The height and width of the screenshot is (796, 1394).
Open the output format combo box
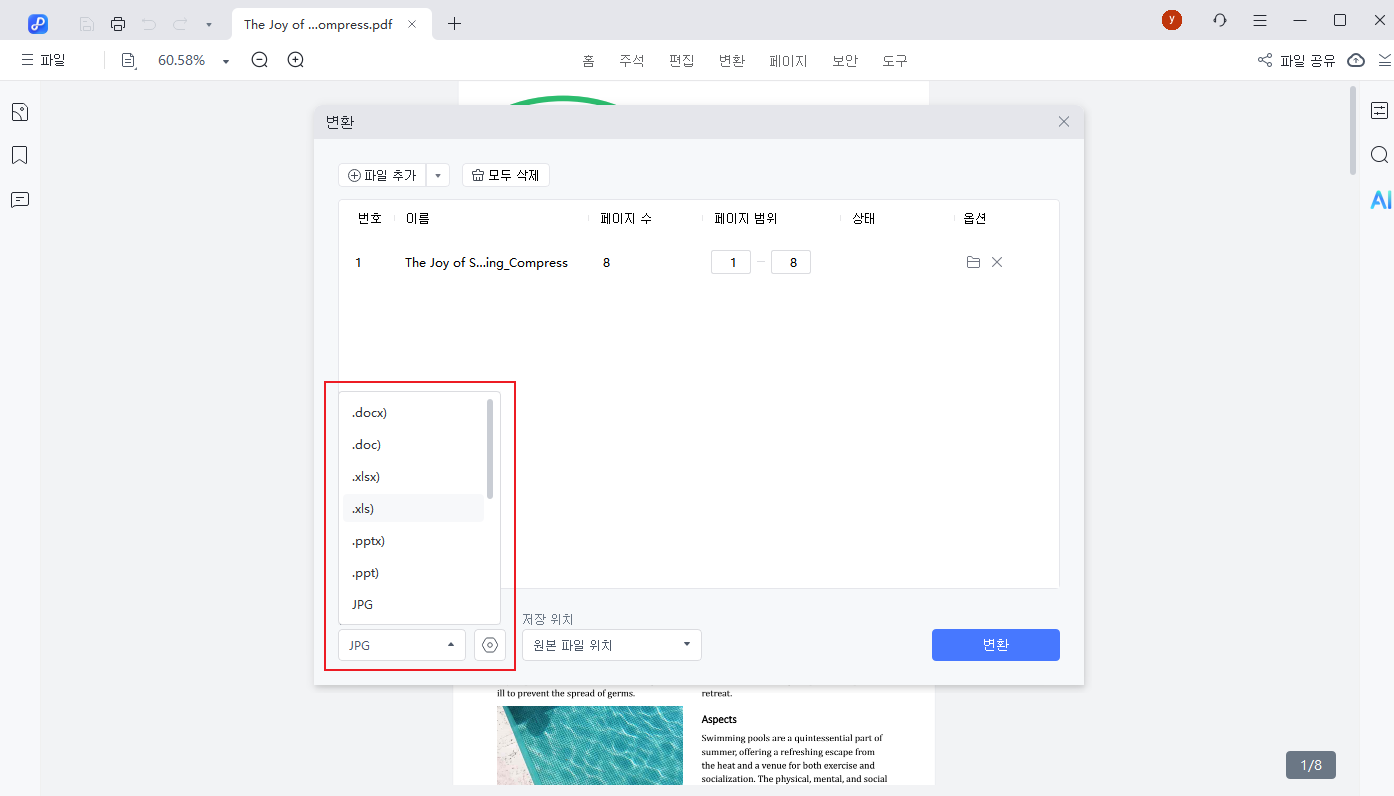point(400,645)
